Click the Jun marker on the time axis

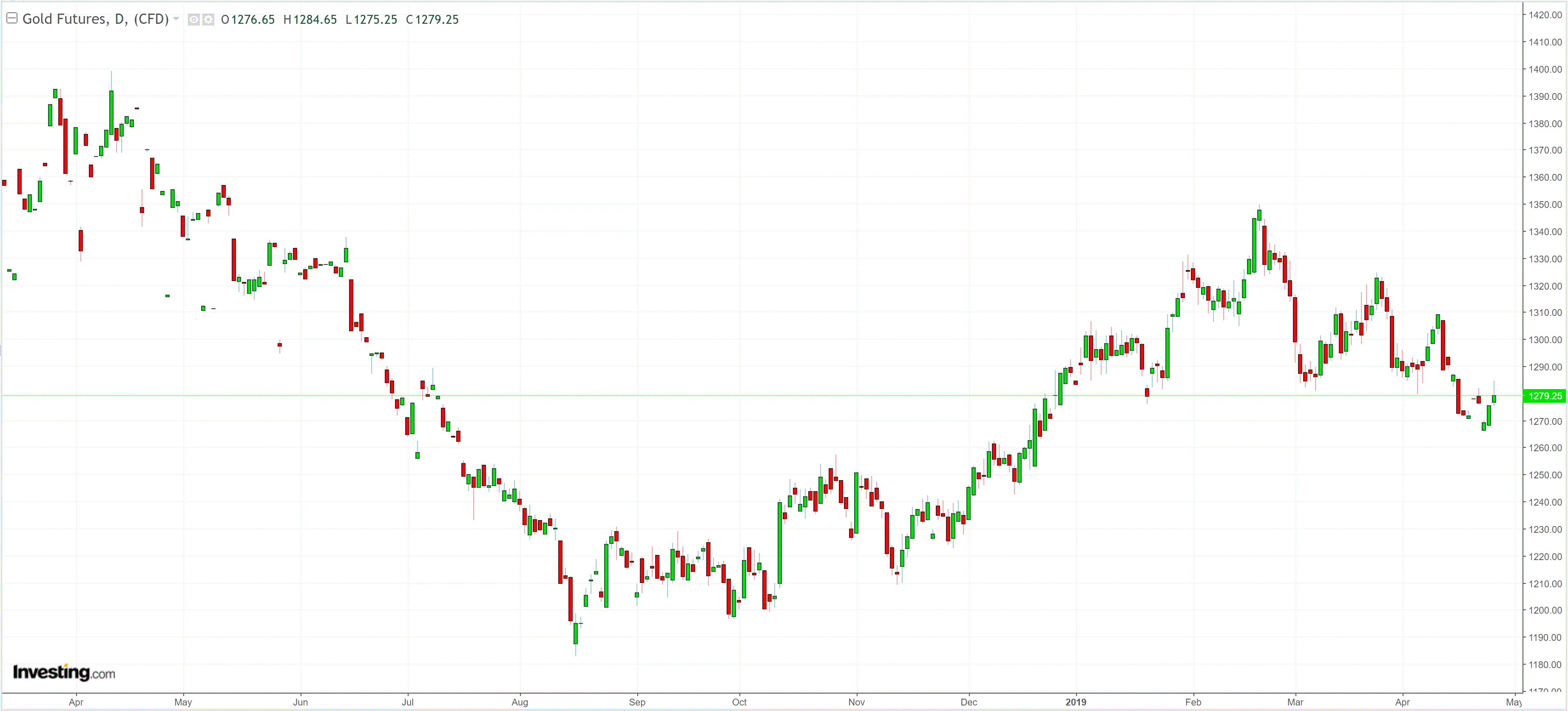[x=300, y=702]
